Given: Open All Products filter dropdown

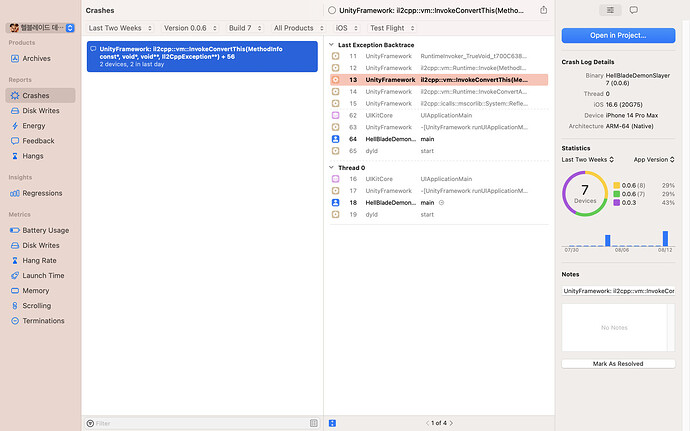Looking at the screenshot, I should tap(298, 28).
